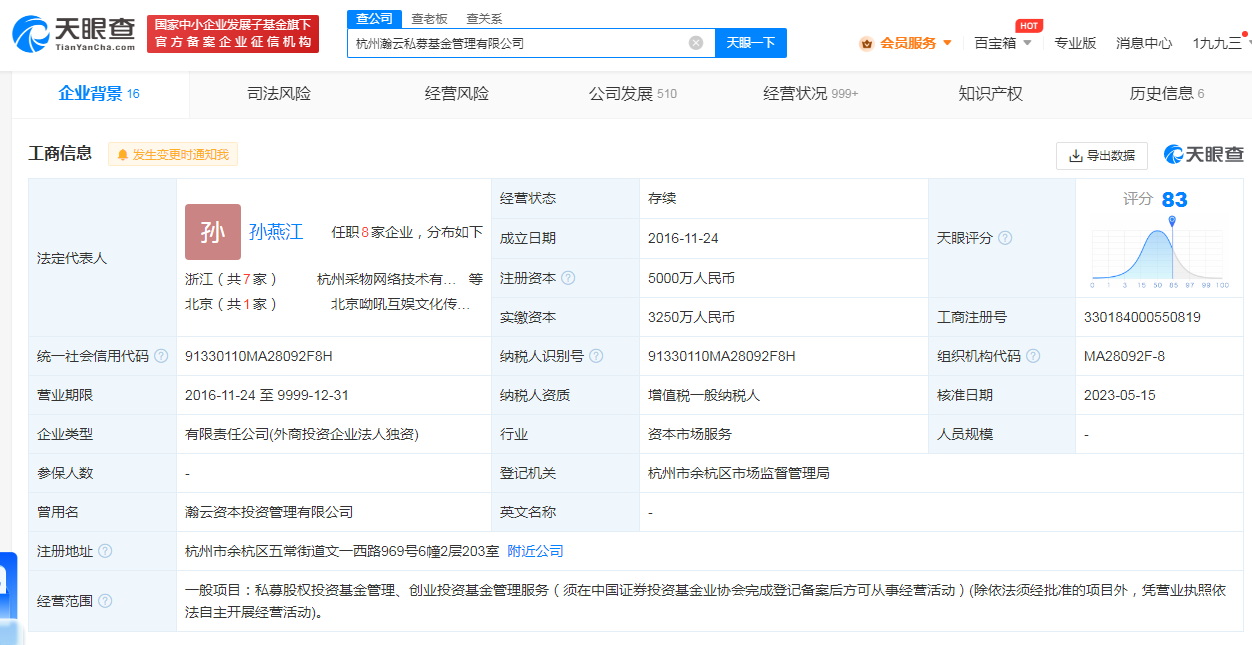1252x645 pixels.
Task: Open the 司法风险 tab
Action: click(279, 94)
